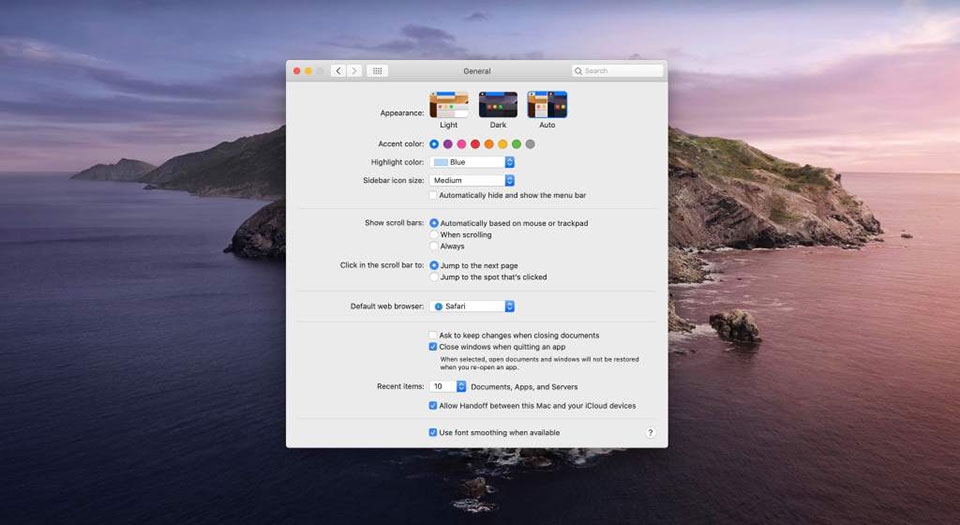This screenshot has width=960, height=525.
Task: Choose the orange accent color
Action: coord(489,144)
